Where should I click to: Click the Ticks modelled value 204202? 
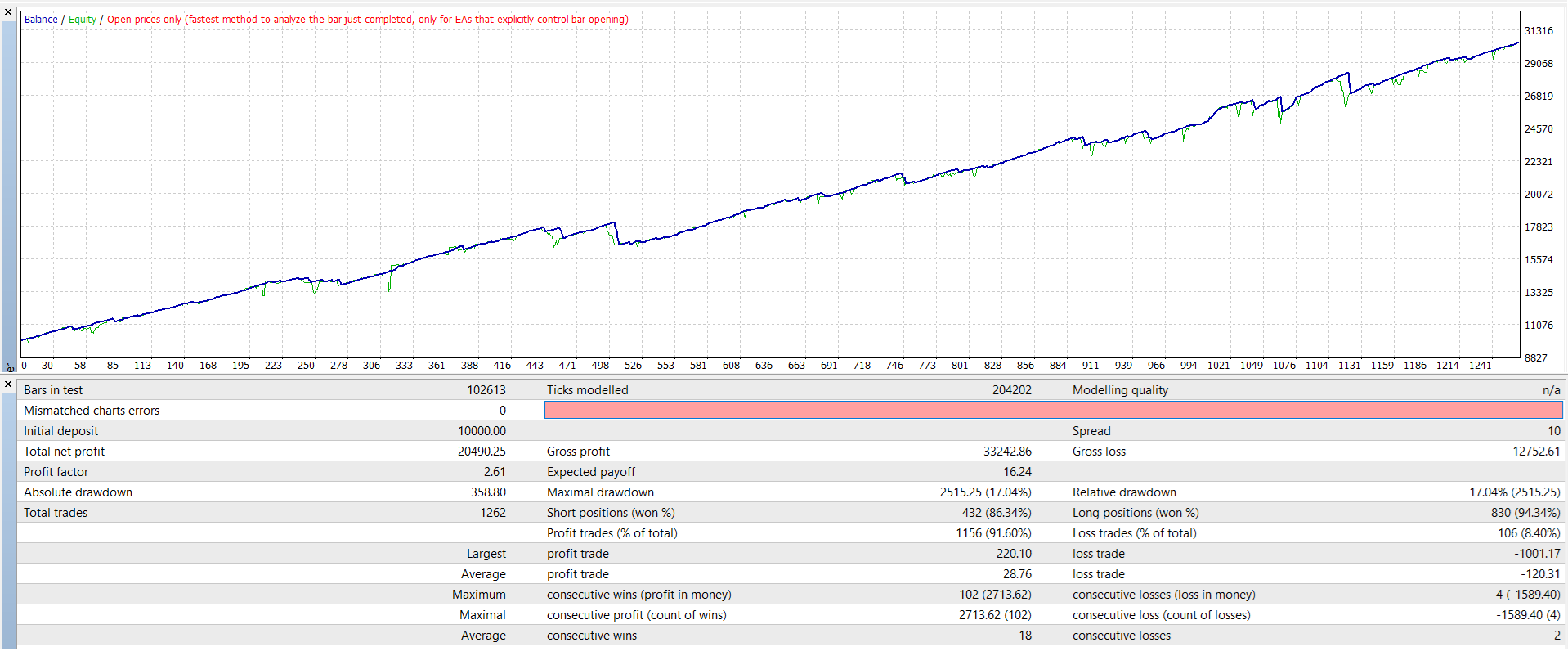coord(1011,390)
